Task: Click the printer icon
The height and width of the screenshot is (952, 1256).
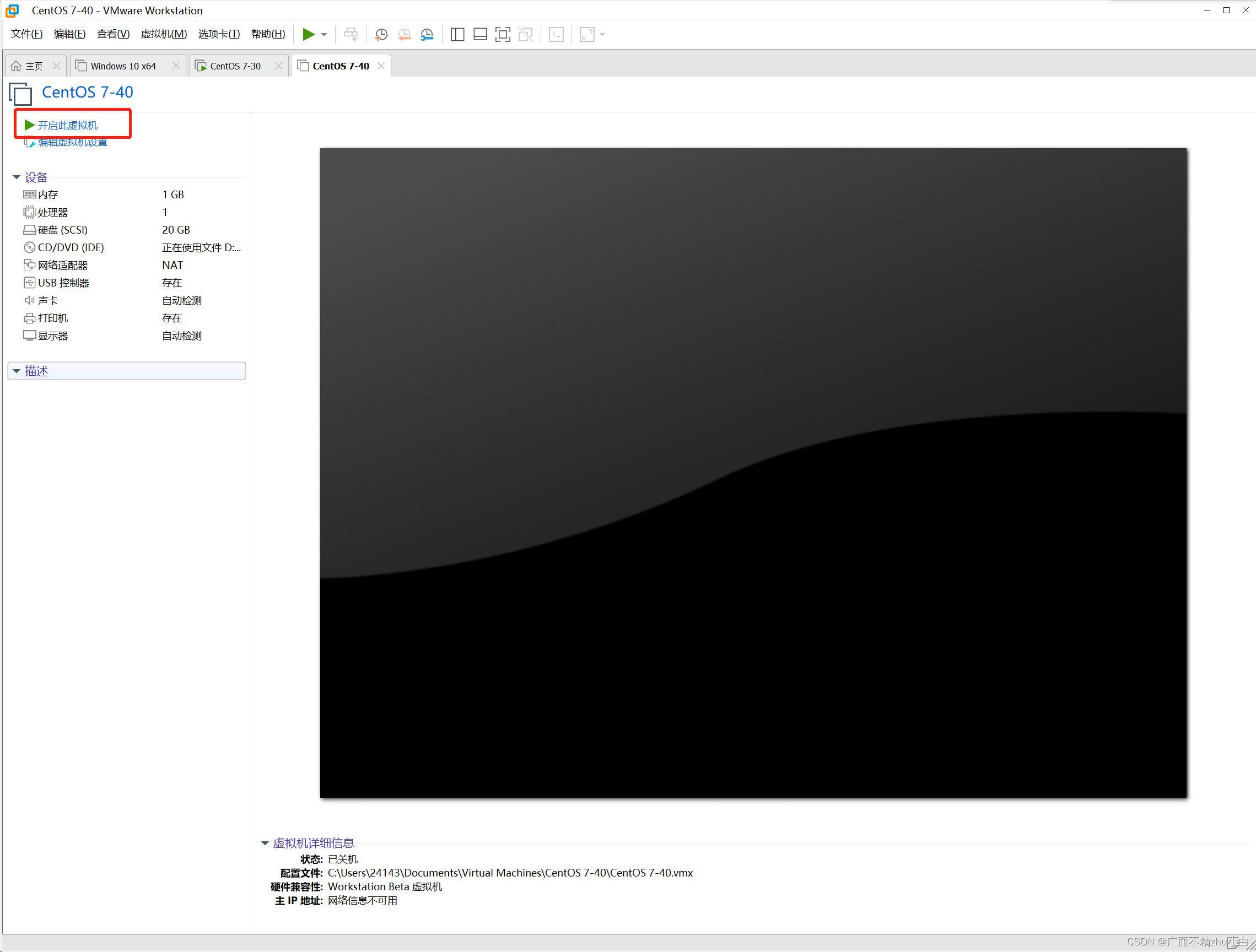Action: (x=30, y=318)
